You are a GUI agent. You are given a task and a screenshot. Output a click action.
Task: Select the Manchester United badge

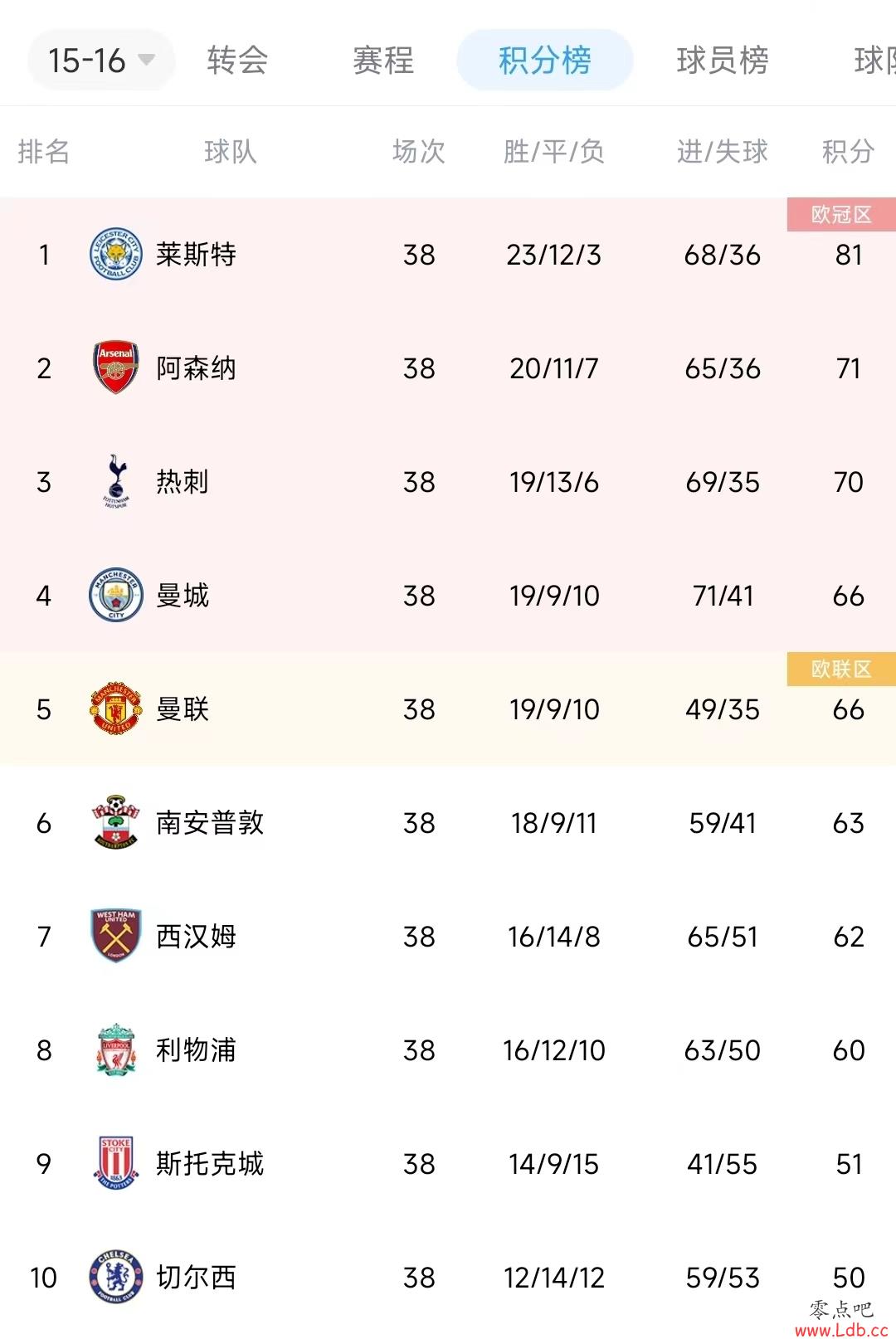[115, 708]
